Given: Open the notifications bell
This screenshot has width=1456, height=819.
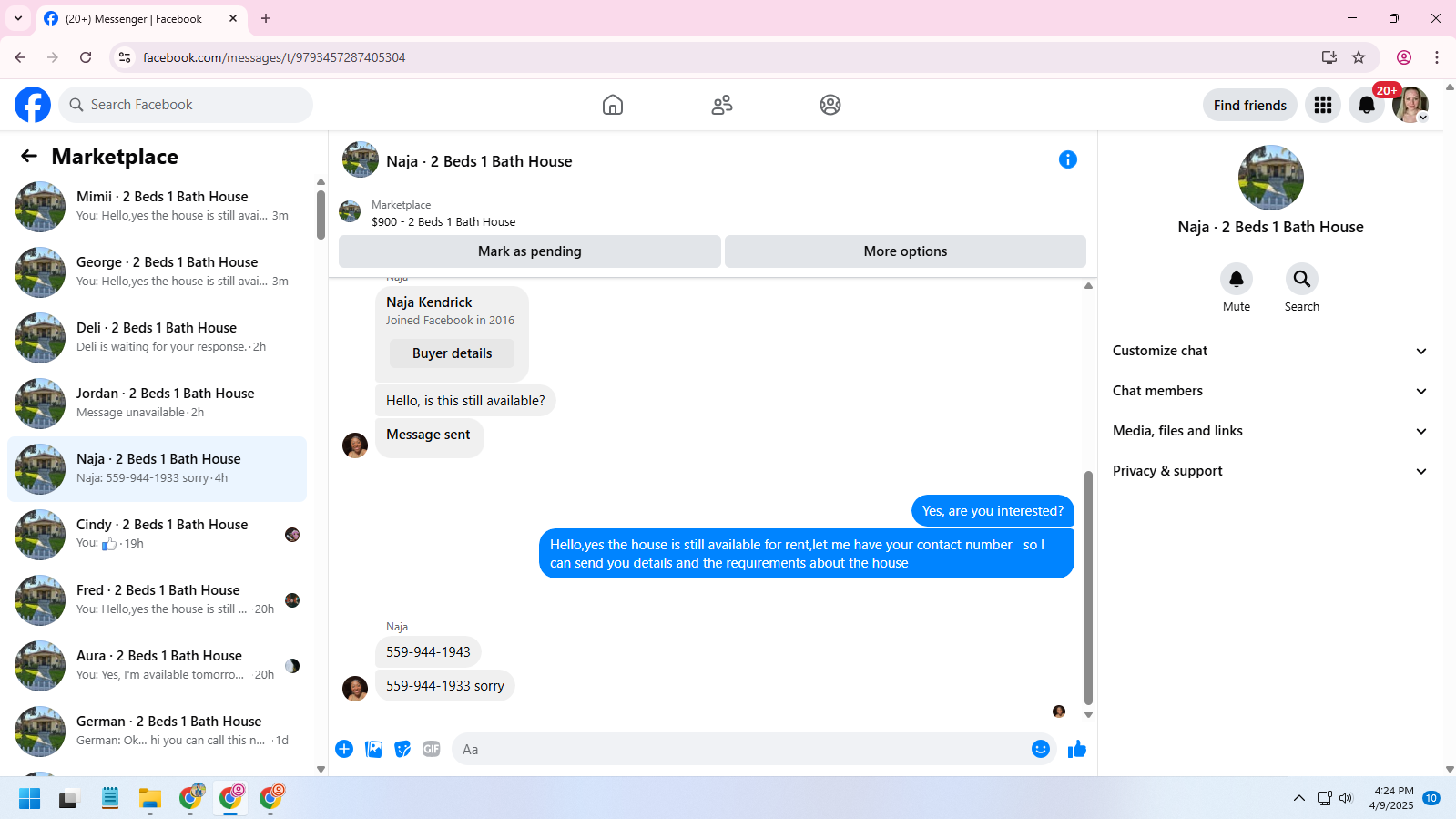Looking at the screenshot, I should pos(1367,105).
